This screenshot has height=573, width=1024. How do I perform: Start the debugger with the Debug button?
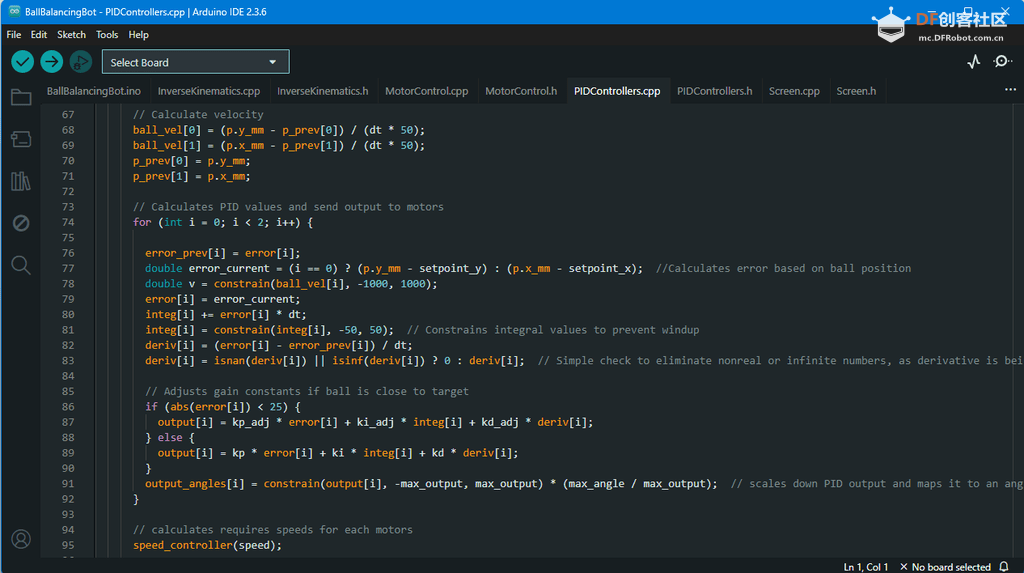pyautogui.click(x=81, y=62)
